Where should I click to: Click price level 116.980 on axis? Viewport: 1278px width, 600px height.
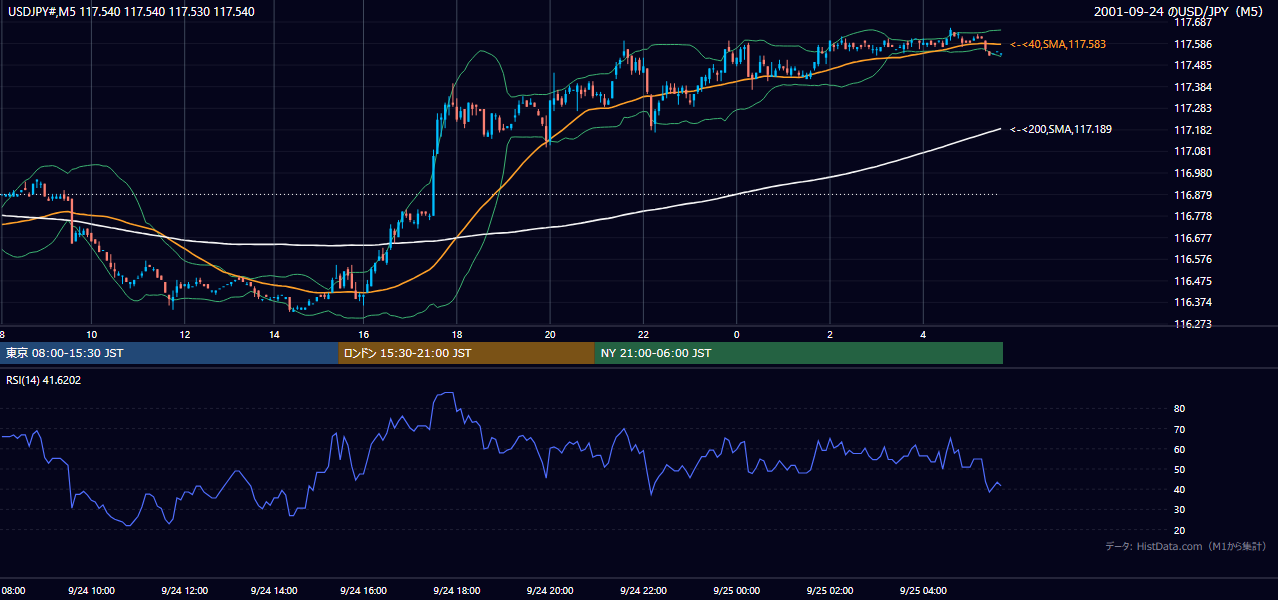1191,173
